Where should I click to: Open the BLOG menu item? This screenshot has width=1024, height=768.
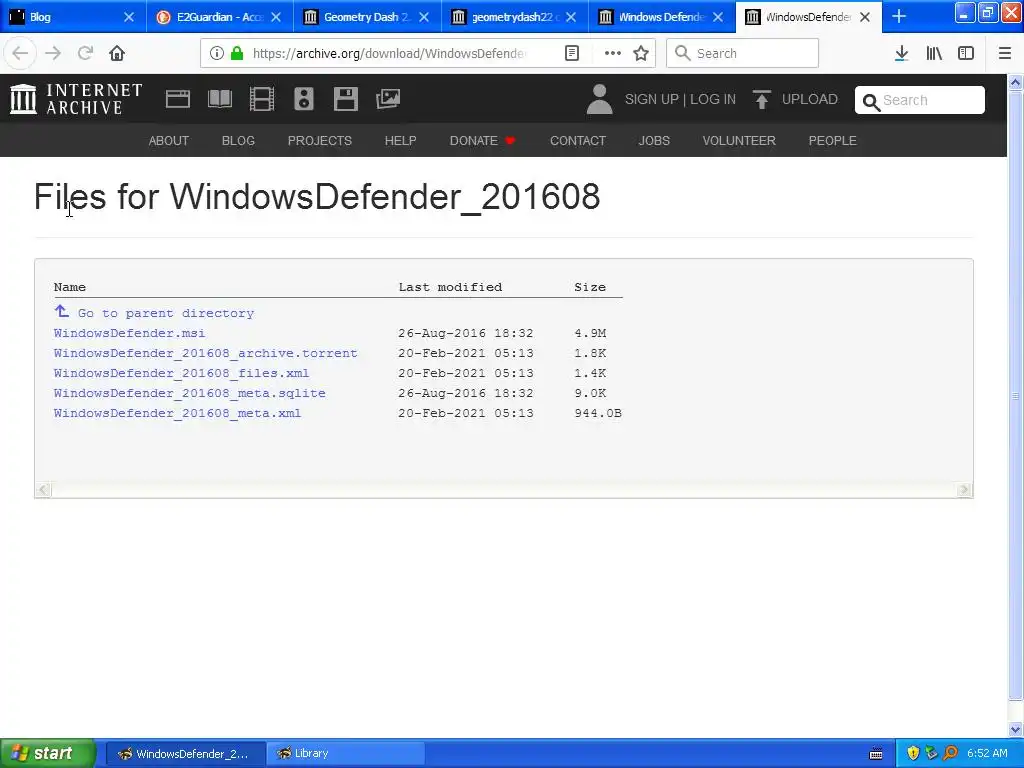pyautogui.click(x=238, y=140)
